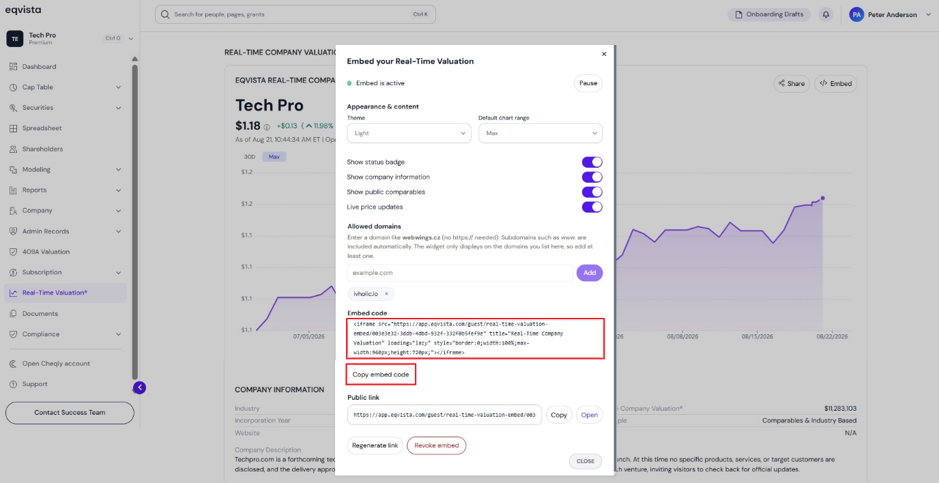The height and width of the screenshot is (483, 939).
Task: Open Onboarding Drafts
Action: [770, 14]
